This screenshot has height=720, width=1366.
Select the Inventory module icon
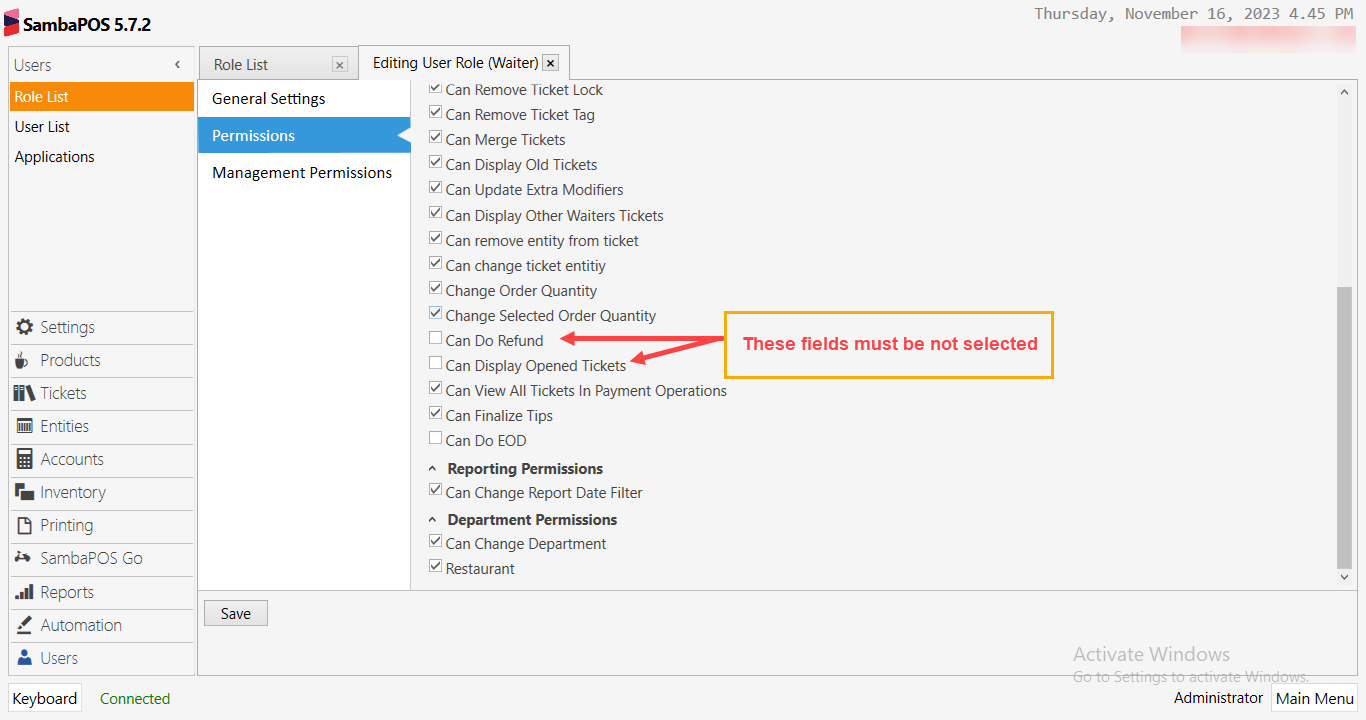click(x=23, y=492)
